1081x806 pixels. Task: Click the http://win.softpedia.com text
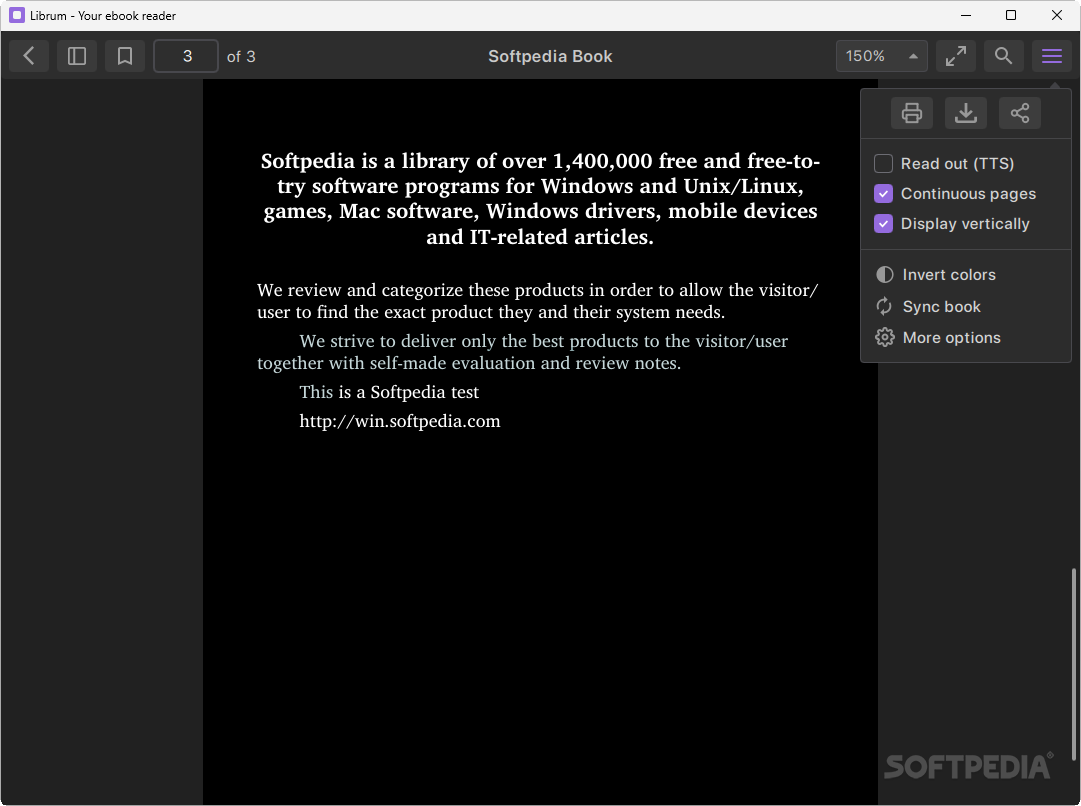400,421
